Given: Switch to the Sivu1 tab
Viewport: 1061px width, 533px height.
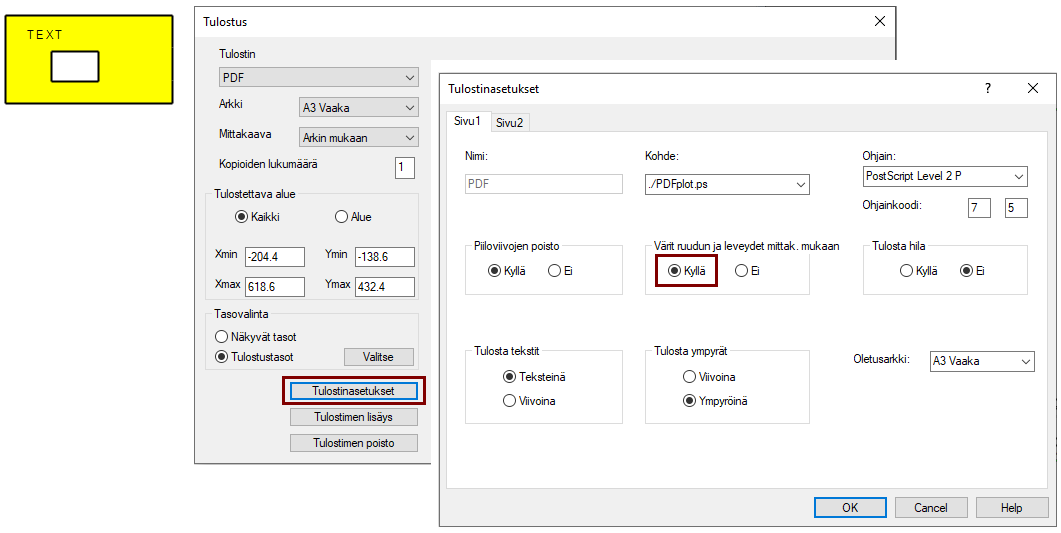Looking at the screenshot, I should click(x=467, y=121).
